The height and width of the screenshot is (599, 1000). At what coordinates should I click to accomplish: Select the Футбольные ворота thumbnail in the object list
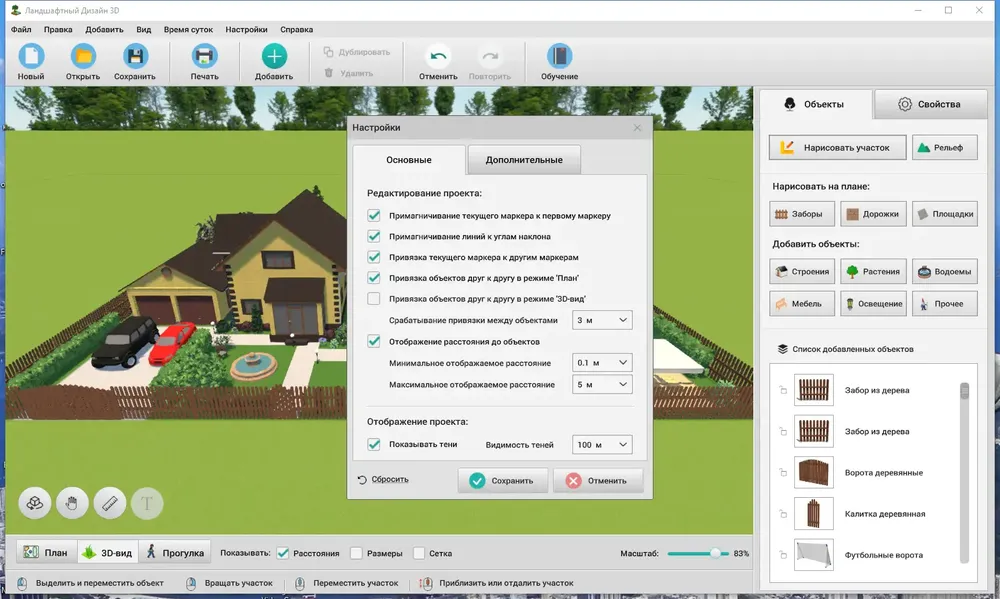(814, 555)
